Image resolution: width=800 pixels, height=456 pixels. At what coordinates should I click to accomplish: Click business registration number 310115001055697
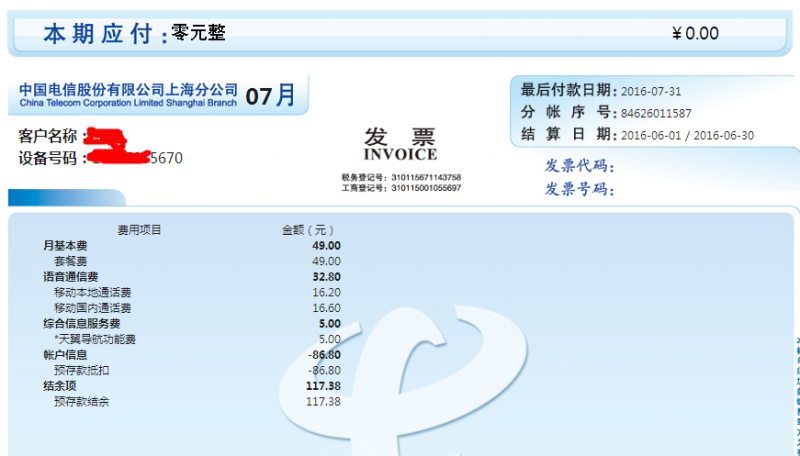[426, 188]
